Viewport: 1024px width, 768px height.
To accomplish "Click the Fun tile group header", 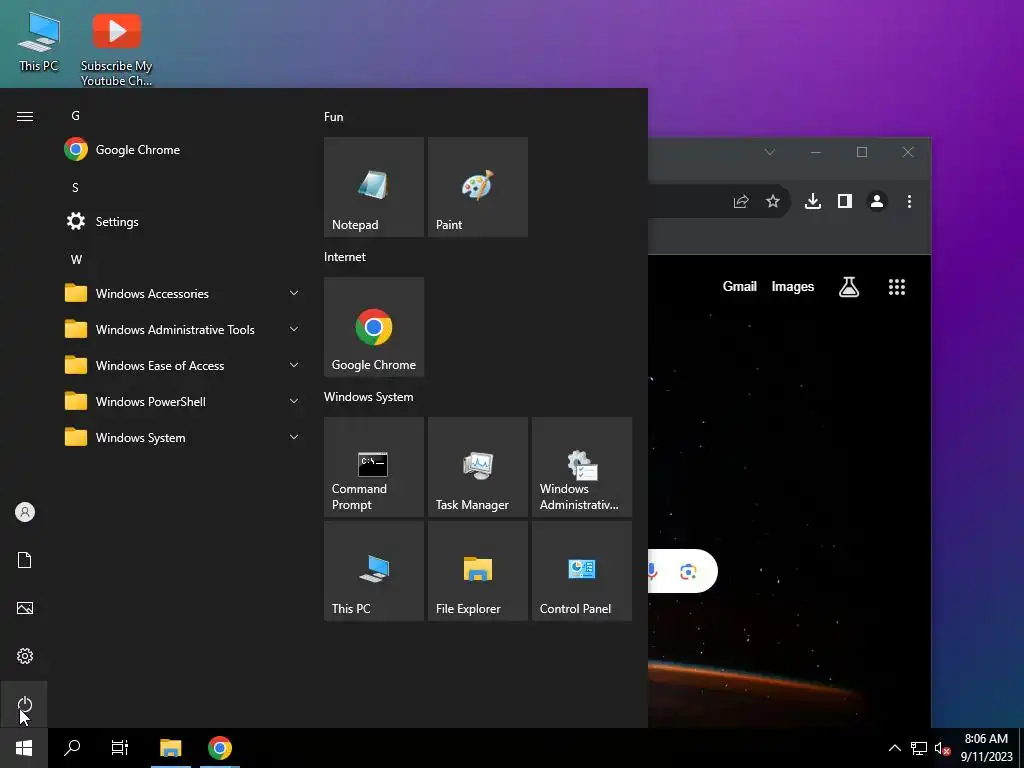I will point(333,117).
